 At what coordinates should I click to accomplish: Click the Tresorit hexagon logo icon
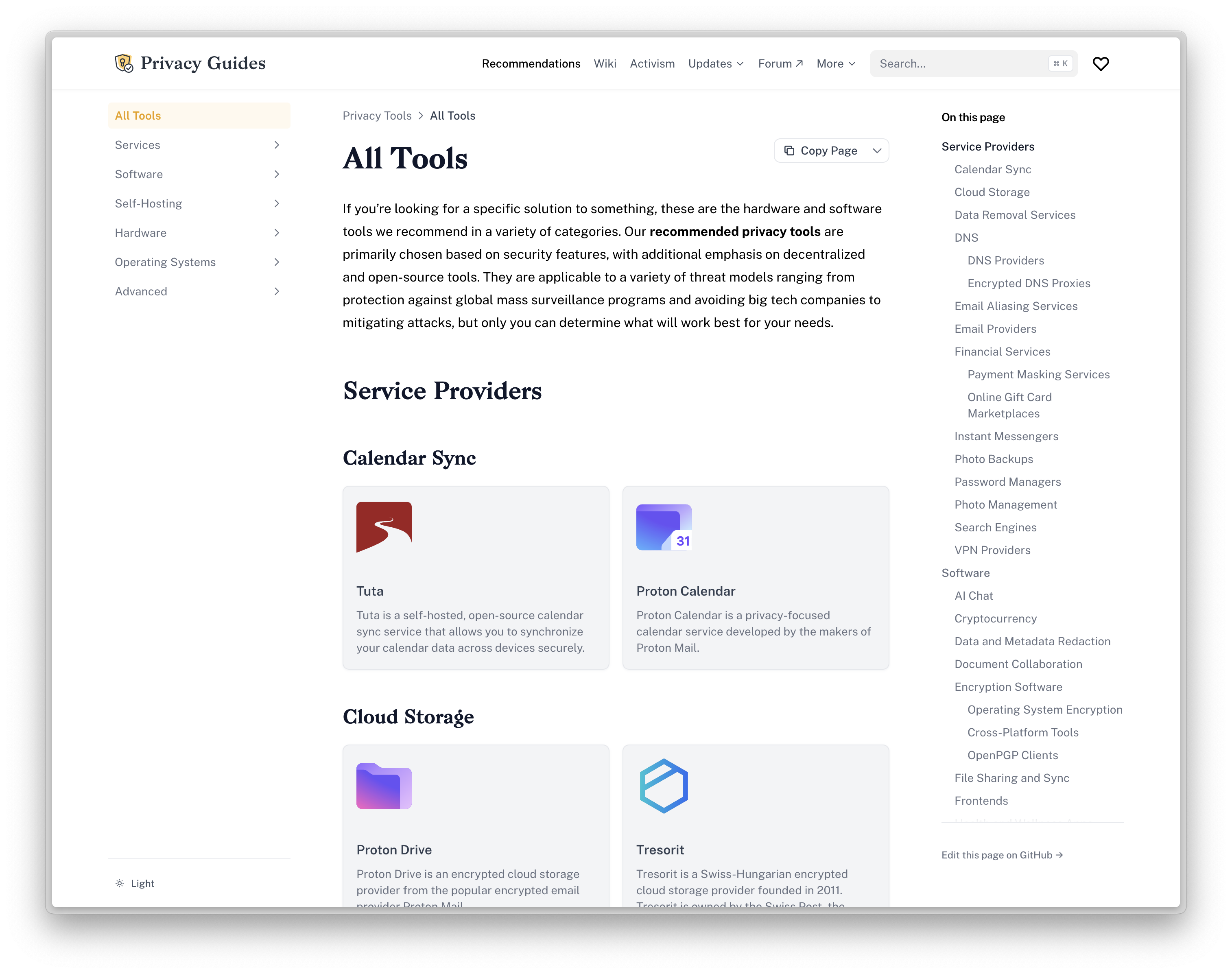(664, 786)
